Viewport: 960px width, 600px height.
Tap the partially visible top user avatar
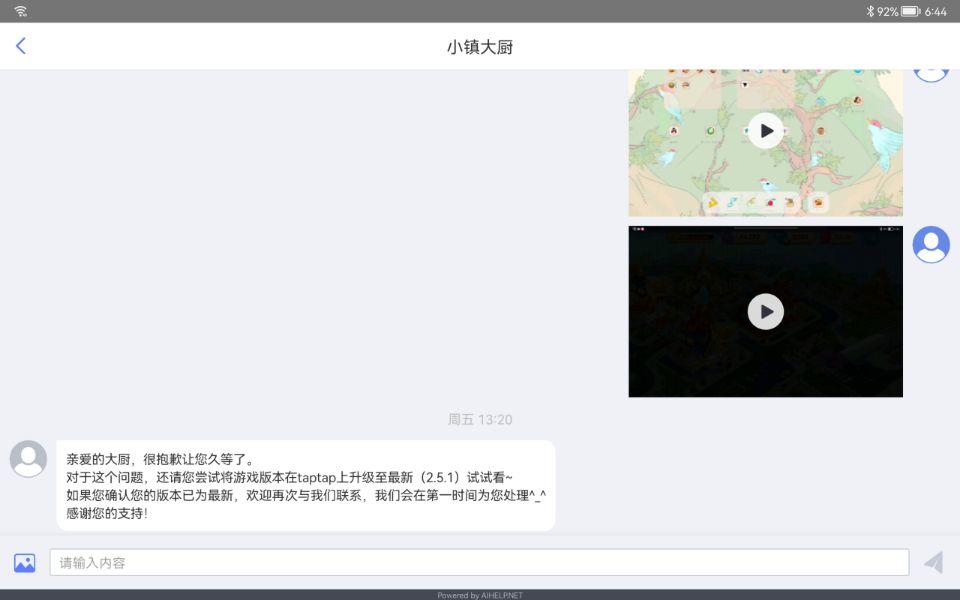[931, 75]
